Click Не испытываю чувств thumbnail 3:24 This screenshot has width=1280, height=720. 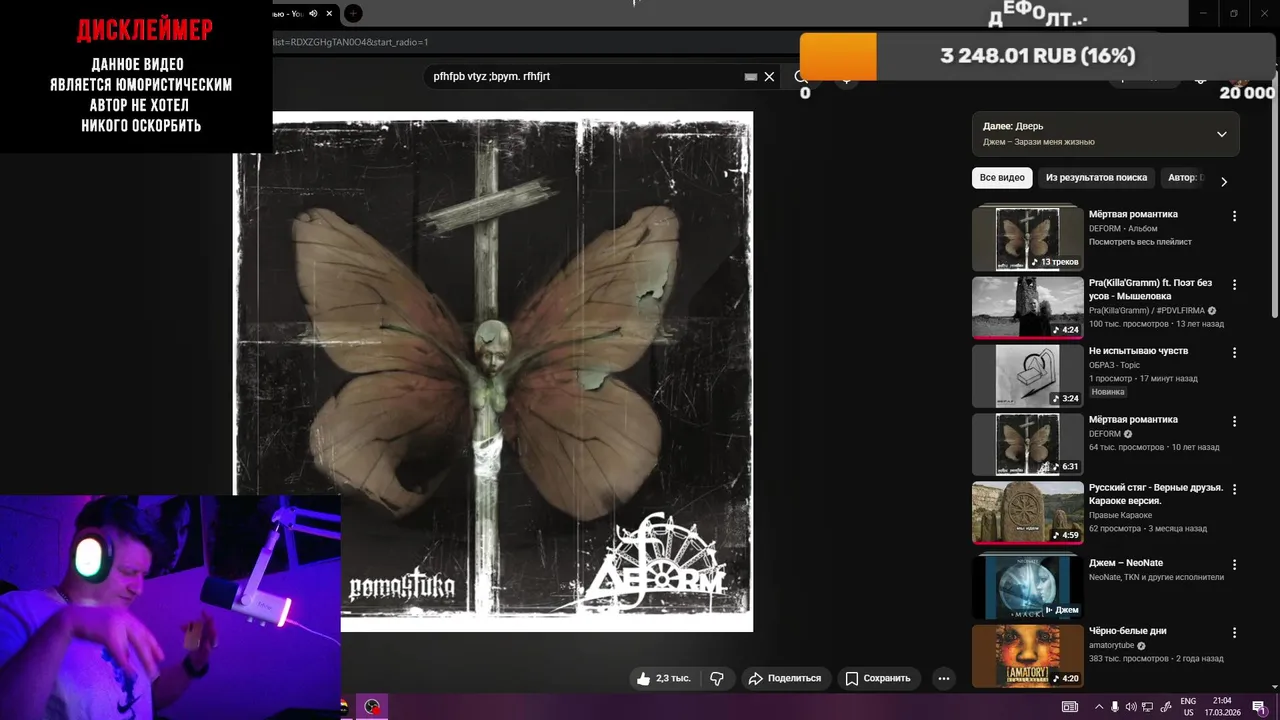tap(1028, 376)
